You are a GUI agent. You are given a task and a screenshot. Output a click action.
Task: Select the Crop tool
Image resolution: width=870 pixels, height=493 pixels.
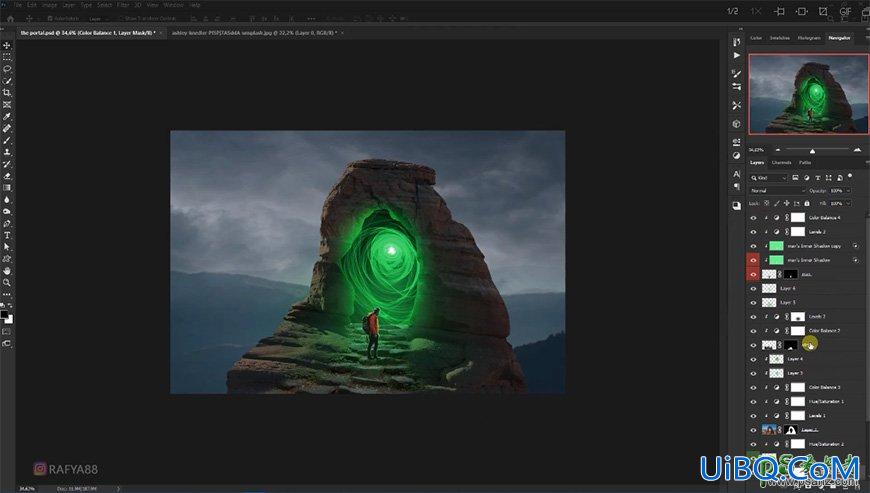pyautogui.click(x=7, y=93)
